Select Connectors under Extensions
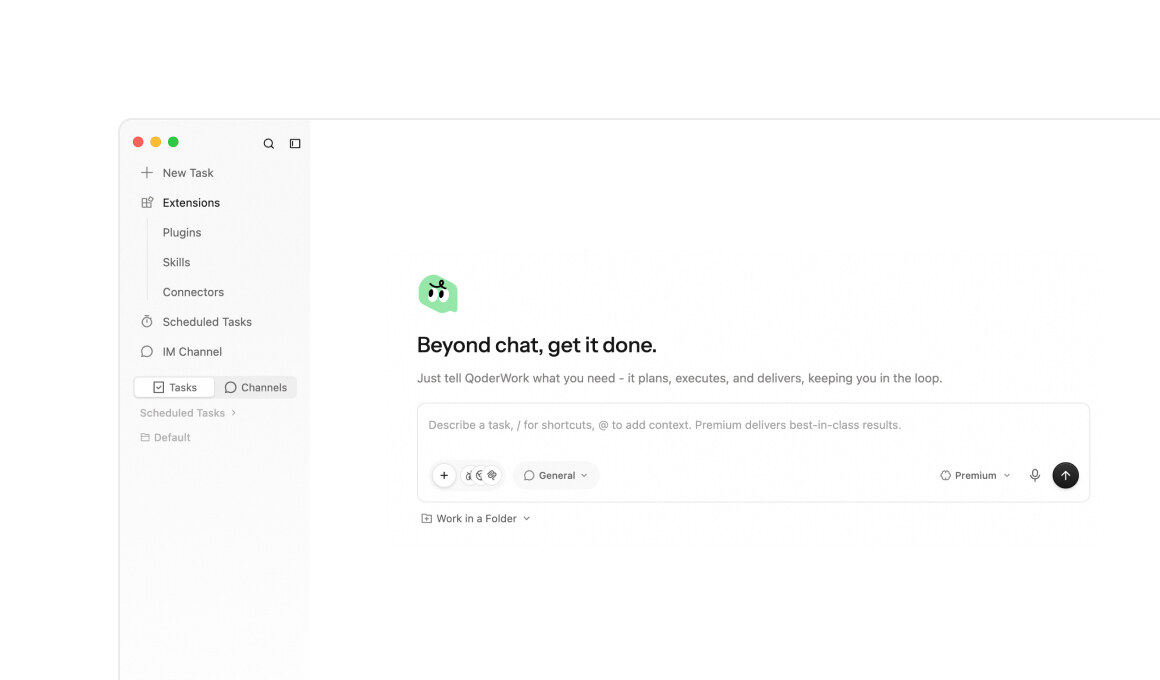 (x=193, y=292)
